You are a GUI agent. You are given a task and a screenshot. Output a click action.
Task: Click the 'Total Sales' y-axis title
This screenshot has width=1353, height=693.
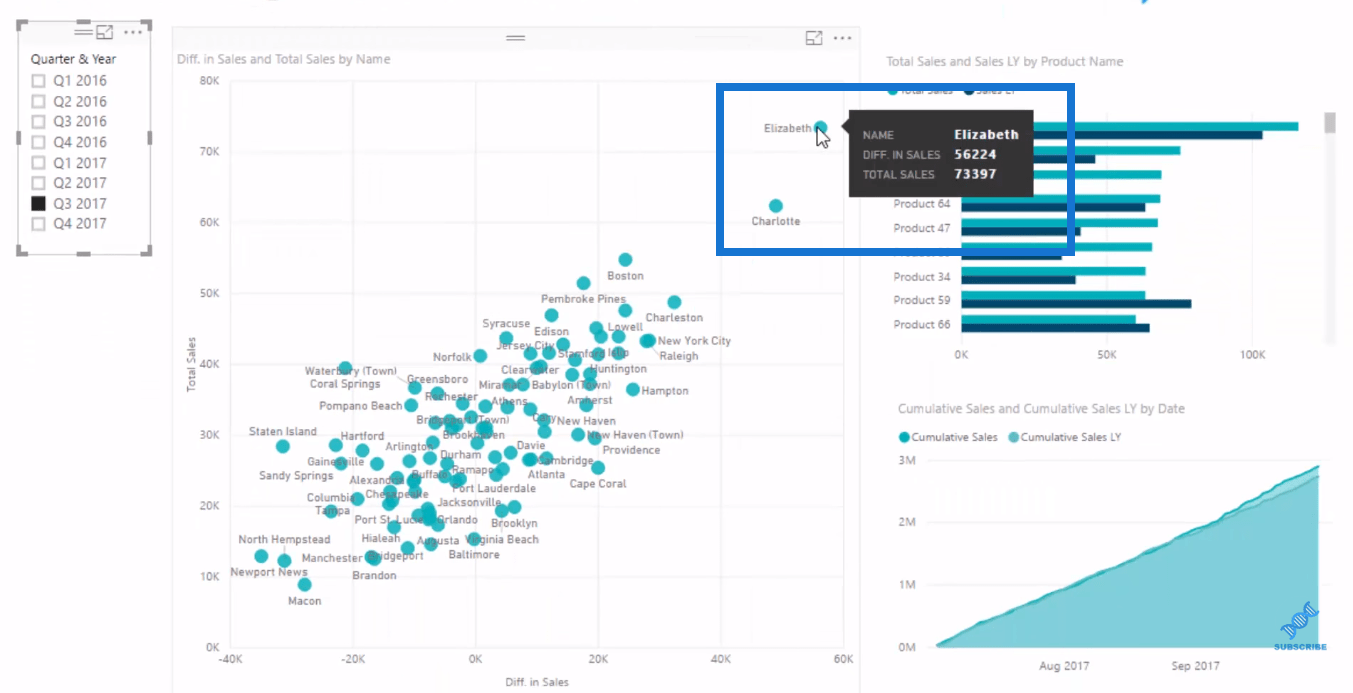tap(192, 363)
